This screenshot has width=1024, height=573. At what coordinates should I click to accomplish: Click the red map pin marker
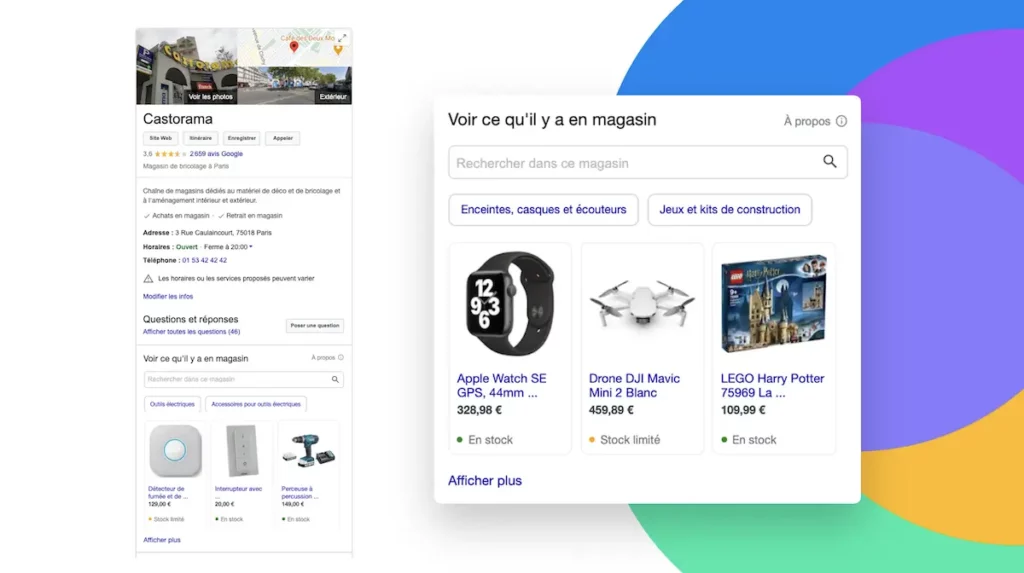point(294,46)
